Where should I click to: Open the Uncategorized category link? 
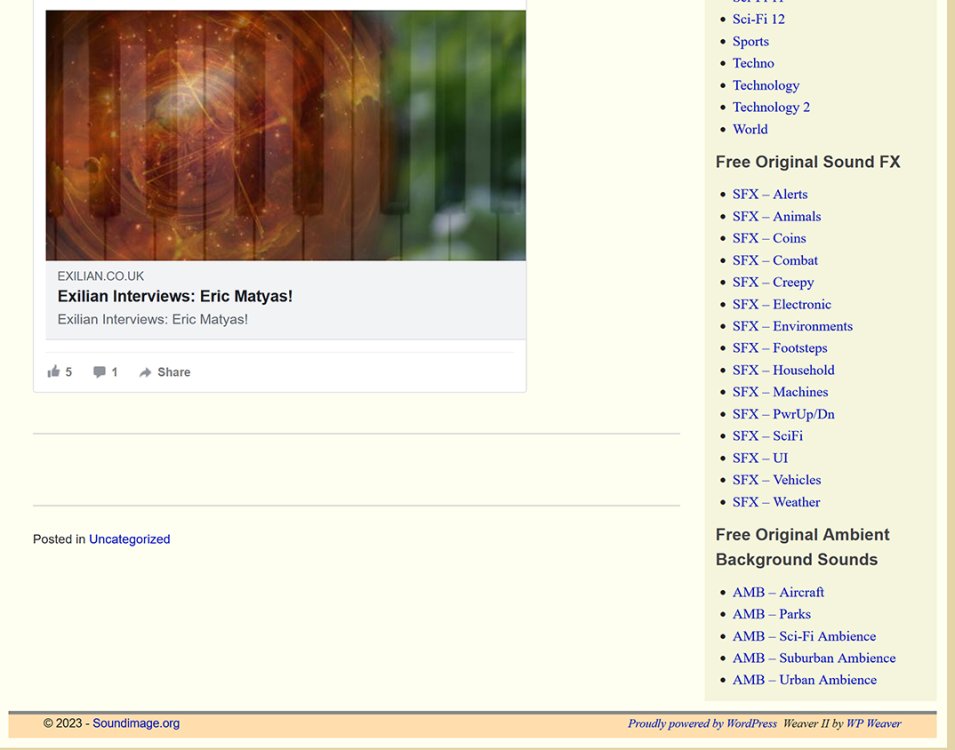click(x=129, y=539)
